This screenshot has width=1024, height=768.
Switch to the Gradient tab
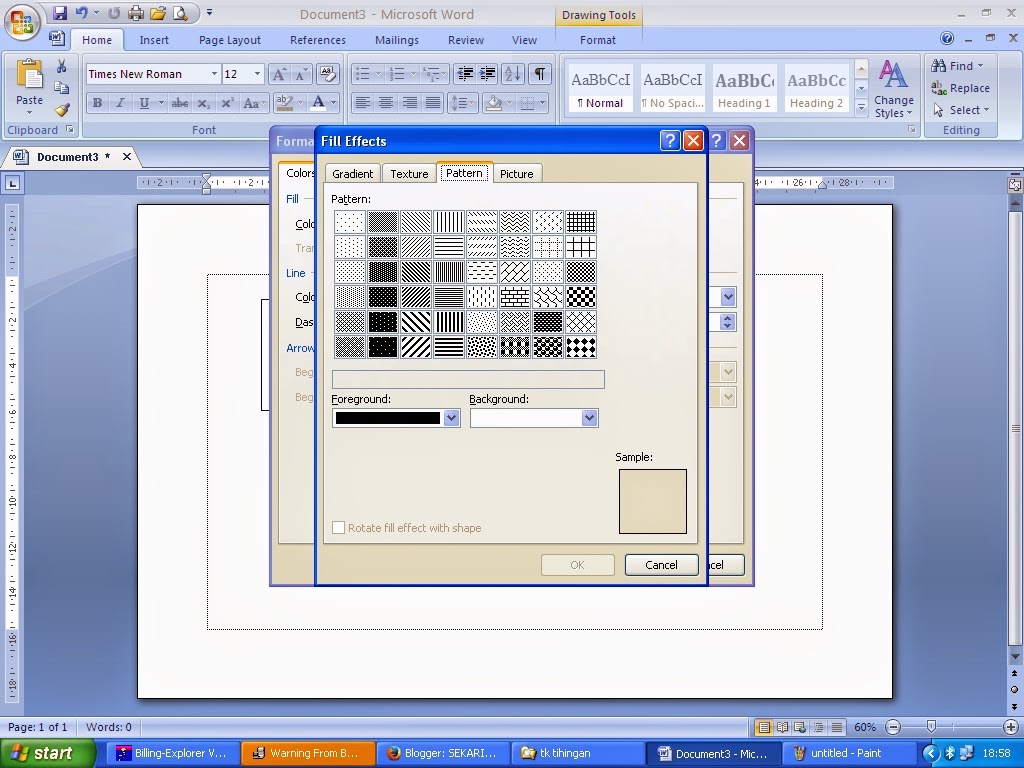point(353,174)
